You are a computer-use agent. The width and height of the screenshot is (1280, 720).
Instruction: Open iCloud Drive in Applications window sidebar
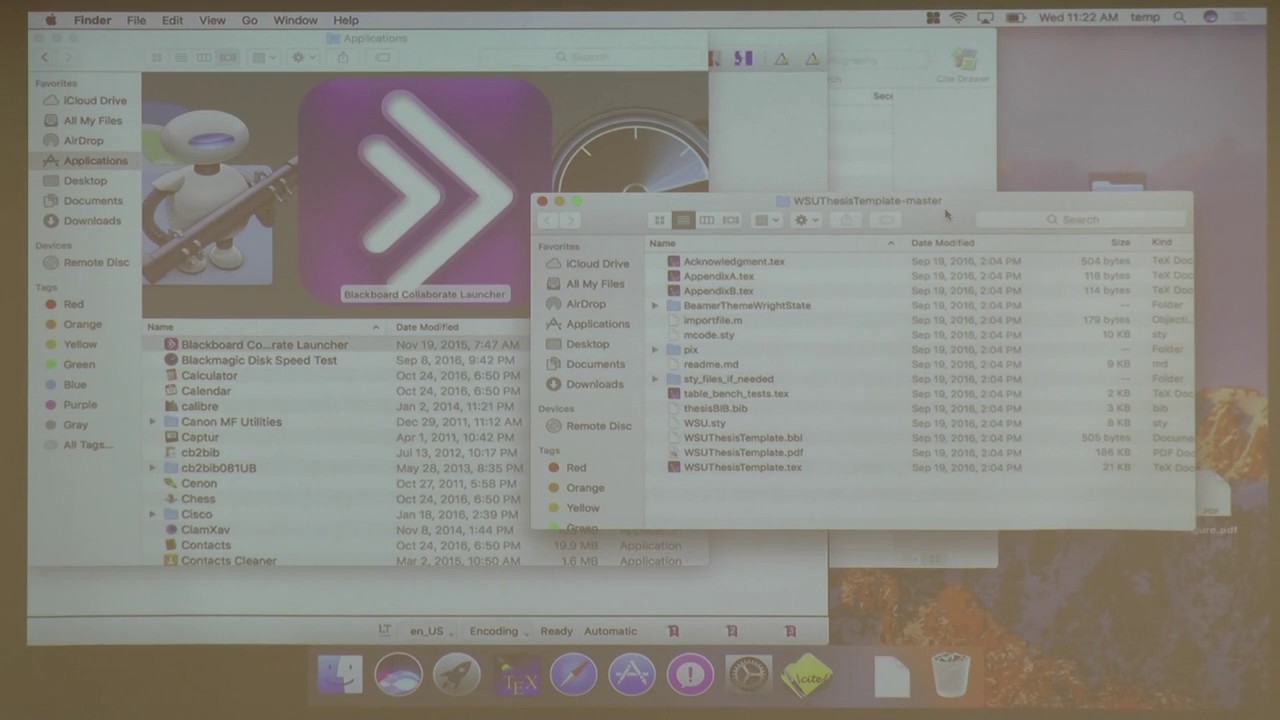94,101
